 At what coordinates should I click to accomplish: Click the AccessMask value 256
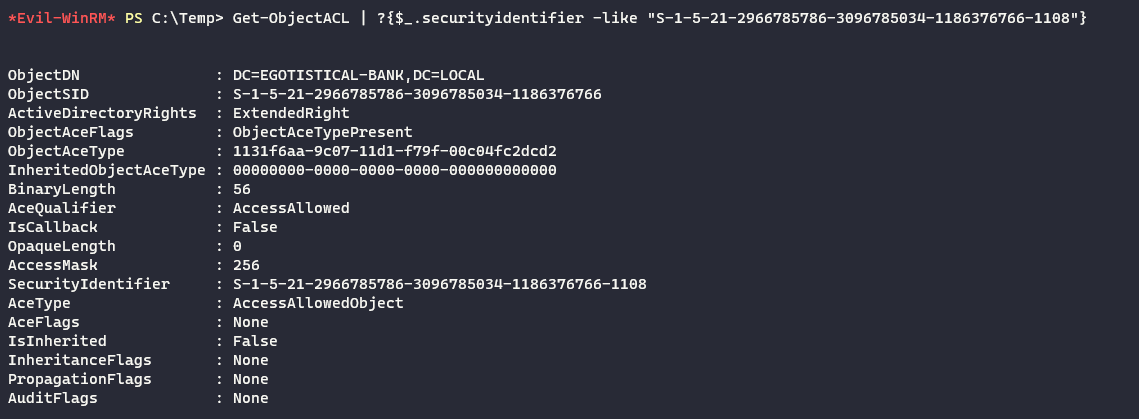click(x=246, y=265)
